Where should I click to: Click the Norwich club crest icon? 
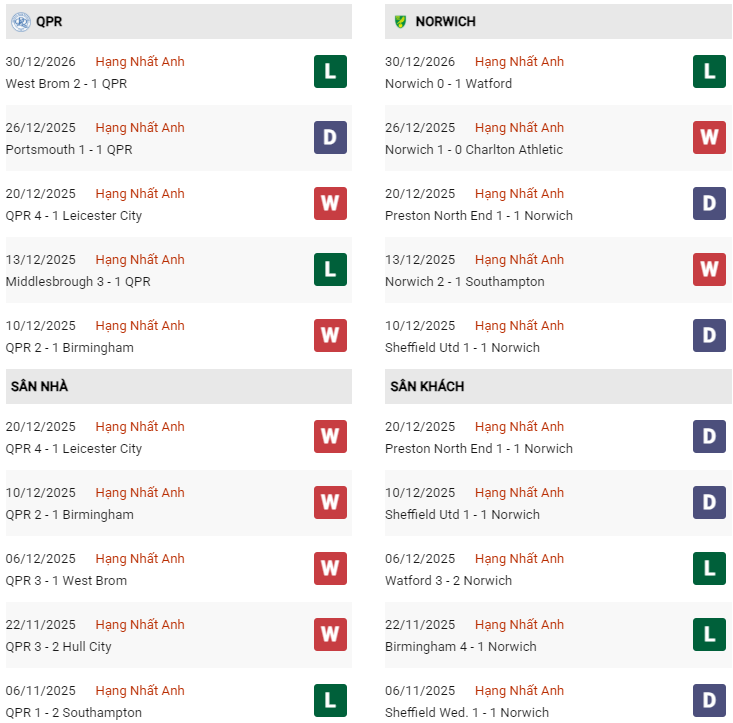(400, 21)
